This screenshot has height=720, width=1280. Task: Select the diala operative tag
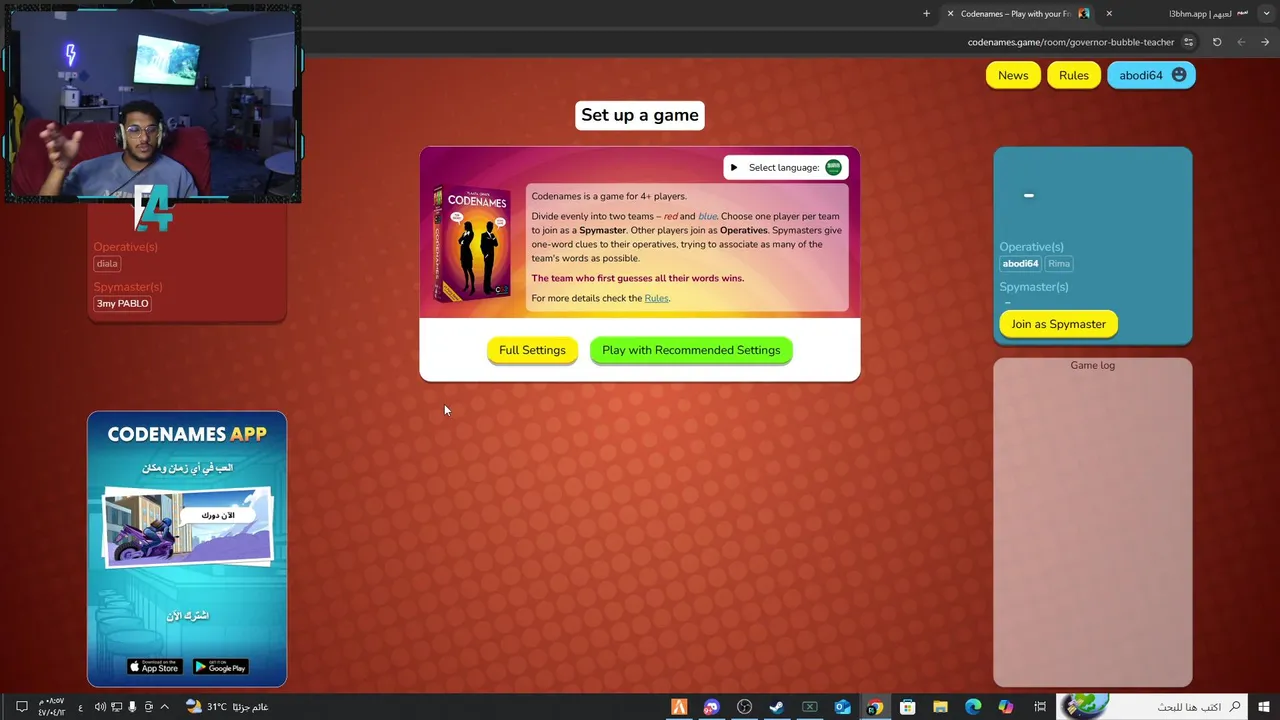107,264
